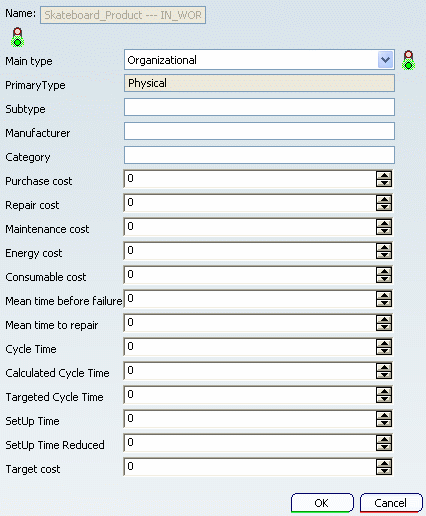Lower Energy cost using down spinner
The image size is (426, 516).
[384, 255]
